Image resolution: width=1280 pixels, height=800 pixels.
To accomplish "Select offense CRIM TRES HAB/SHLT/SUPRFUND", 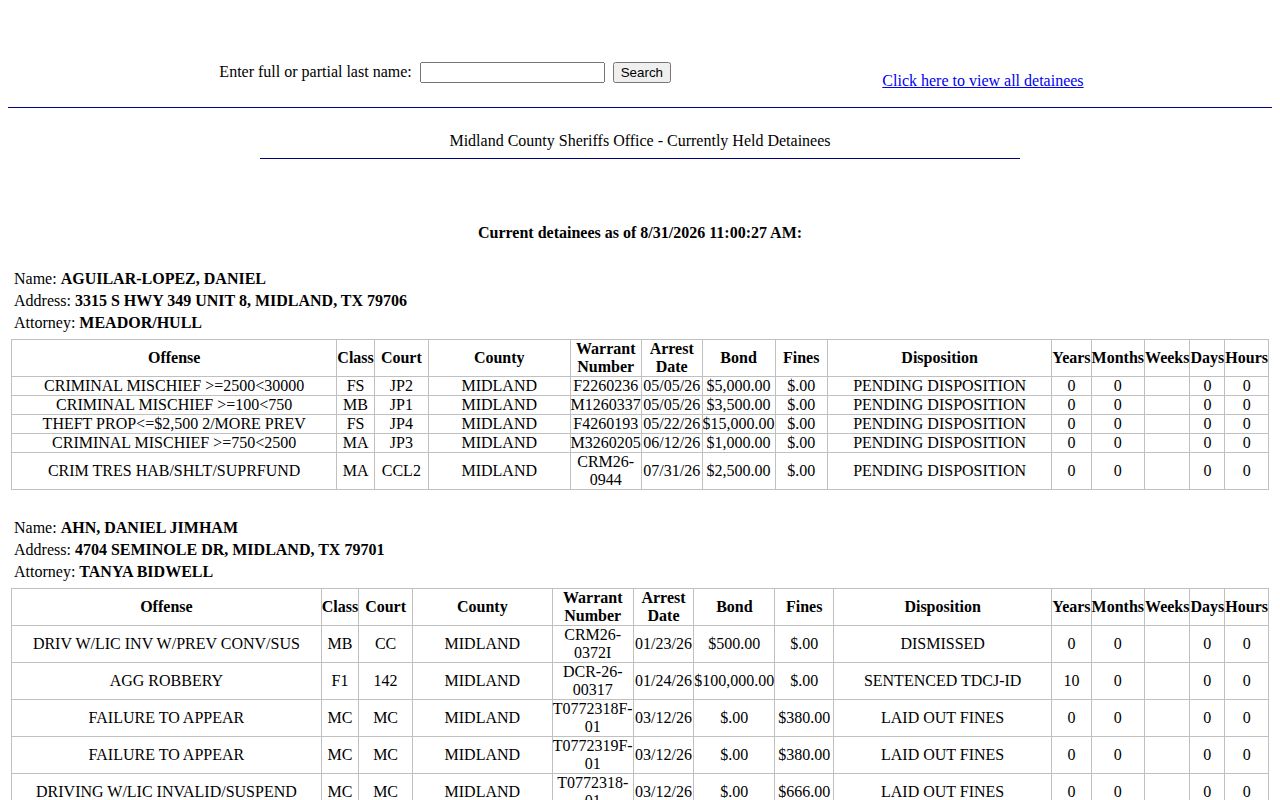I will click(x=174, y=471).
